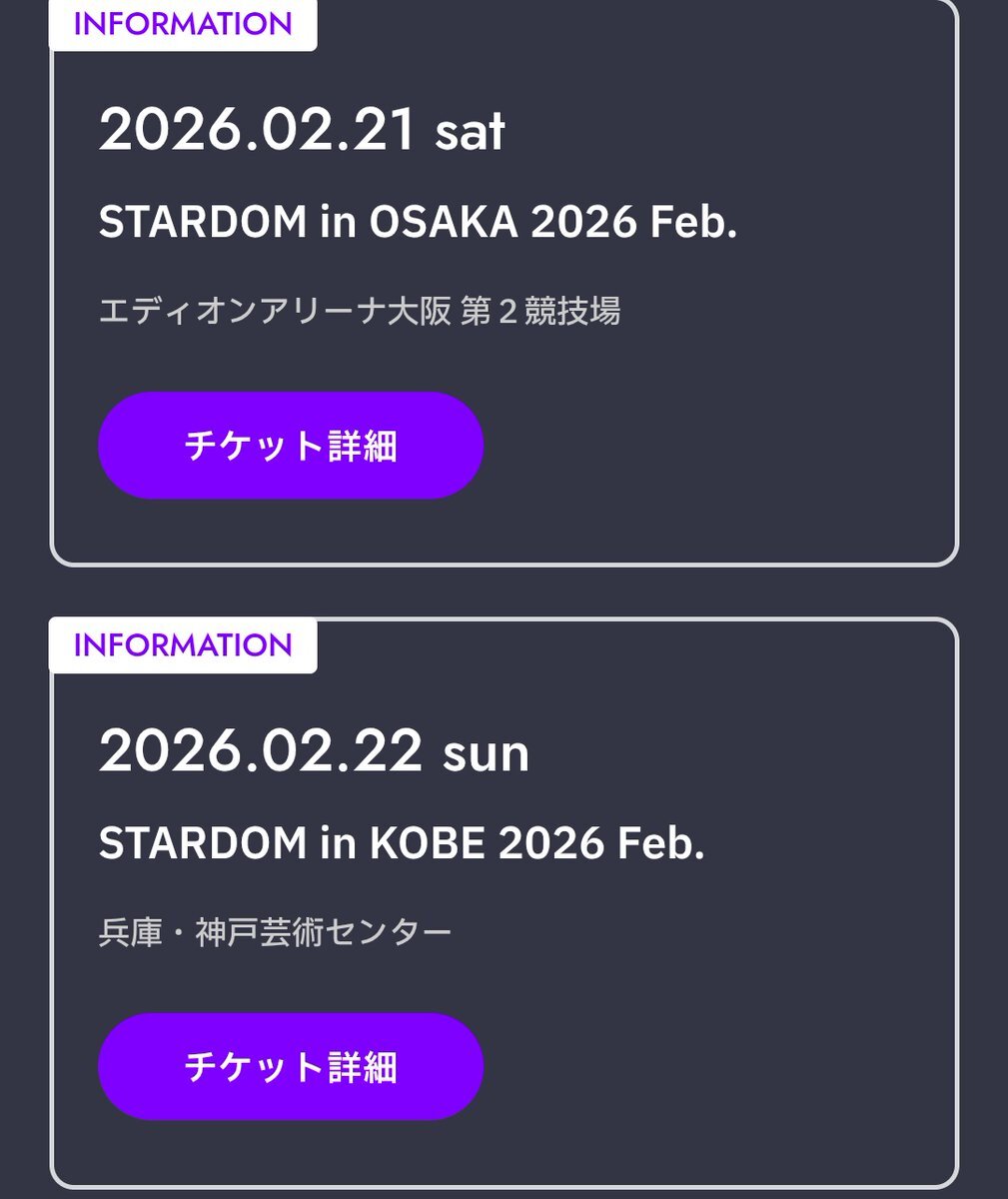Open ticket details for the Osaka show
This screenshot has height=1199, width=1008.
click(290, 446)
